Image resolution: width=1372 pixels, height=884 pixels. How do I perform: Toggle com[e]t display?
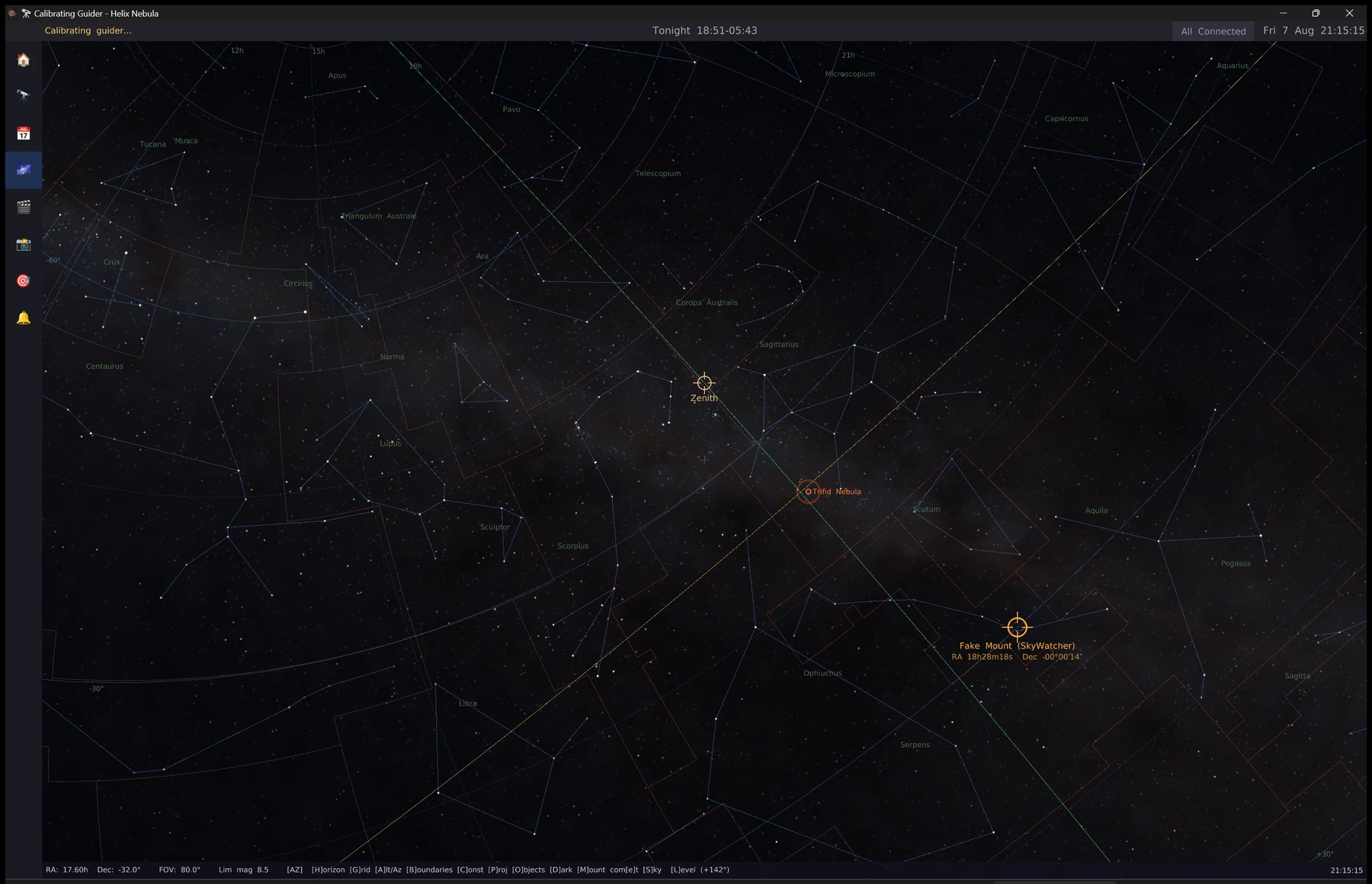point(624,870)
